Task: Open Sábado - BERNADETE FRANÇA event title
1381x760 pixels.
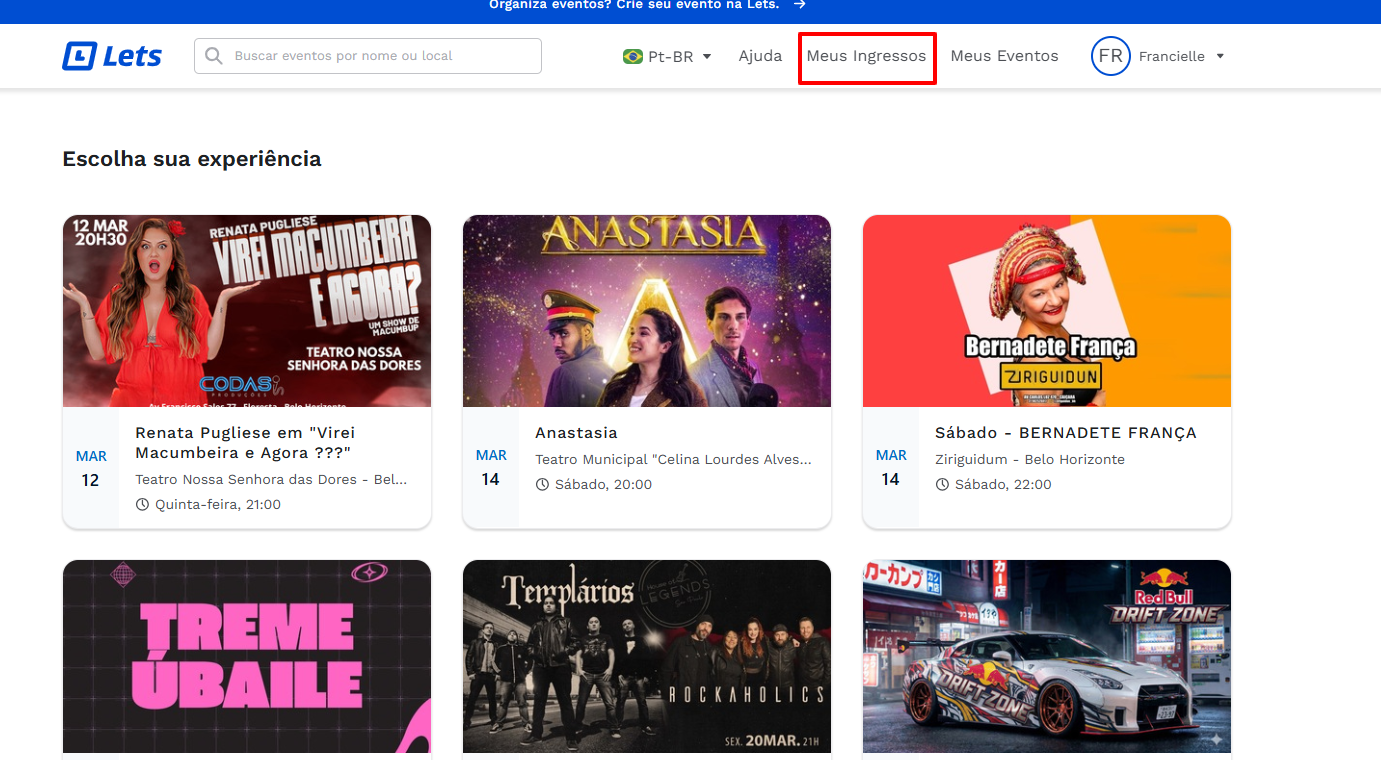Action: pos(1065,433)
